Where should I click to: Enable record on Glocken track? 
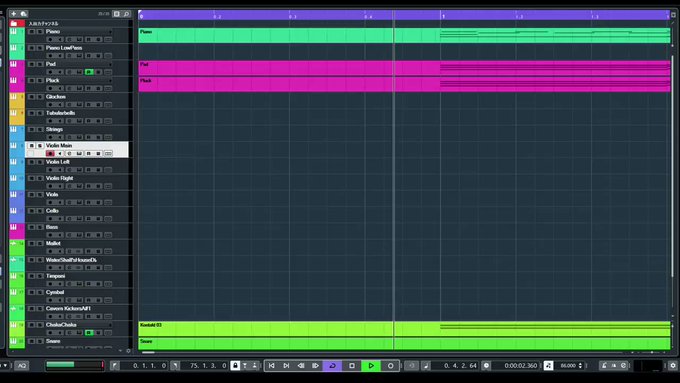point(50,105)
